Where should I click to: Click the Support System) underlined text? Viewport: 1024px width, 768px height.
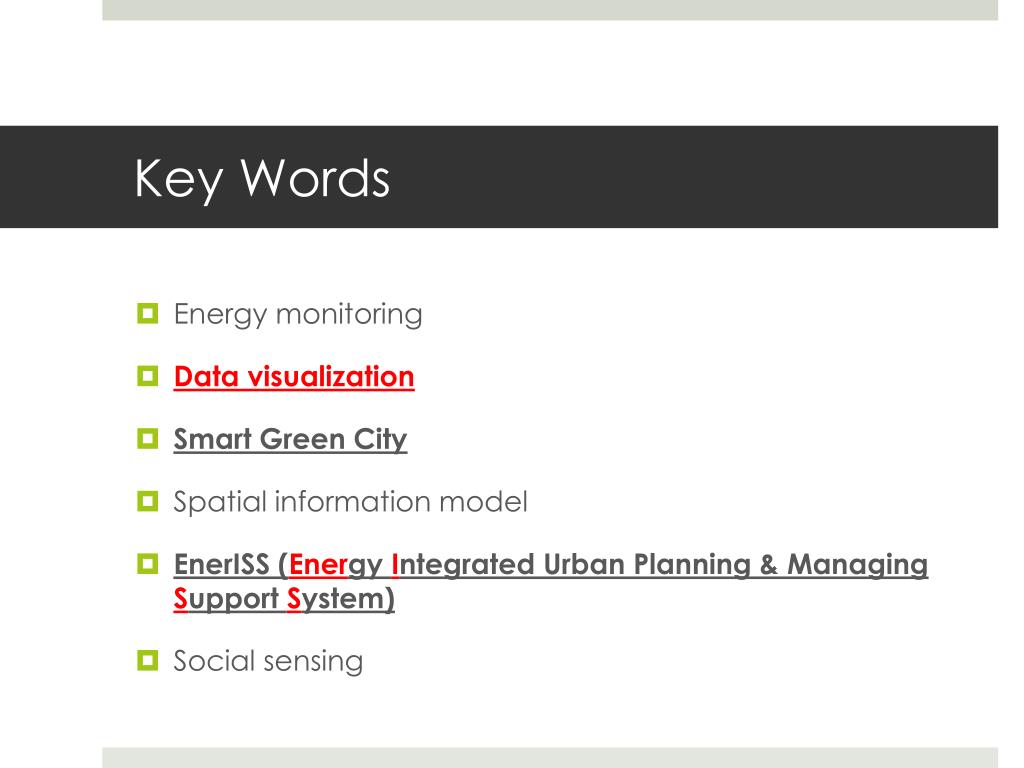pyautogui.click(x=284, y=599)
